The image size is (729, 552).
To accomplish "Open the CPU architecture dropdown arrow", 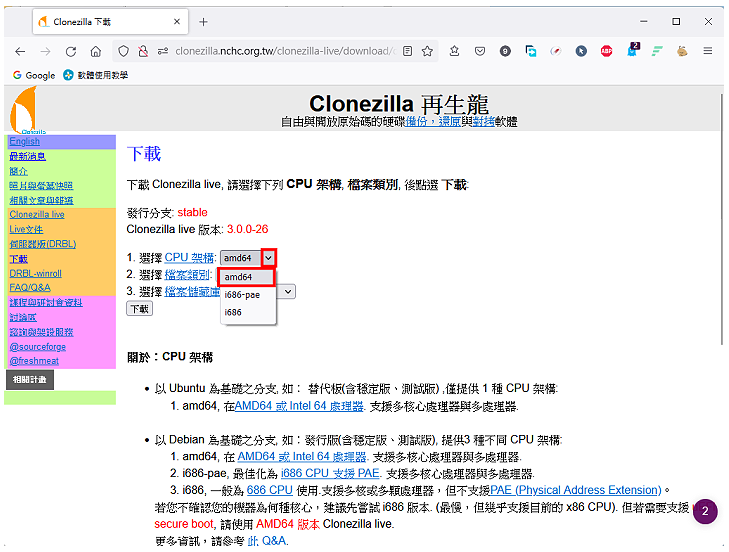I will (269, 258).
